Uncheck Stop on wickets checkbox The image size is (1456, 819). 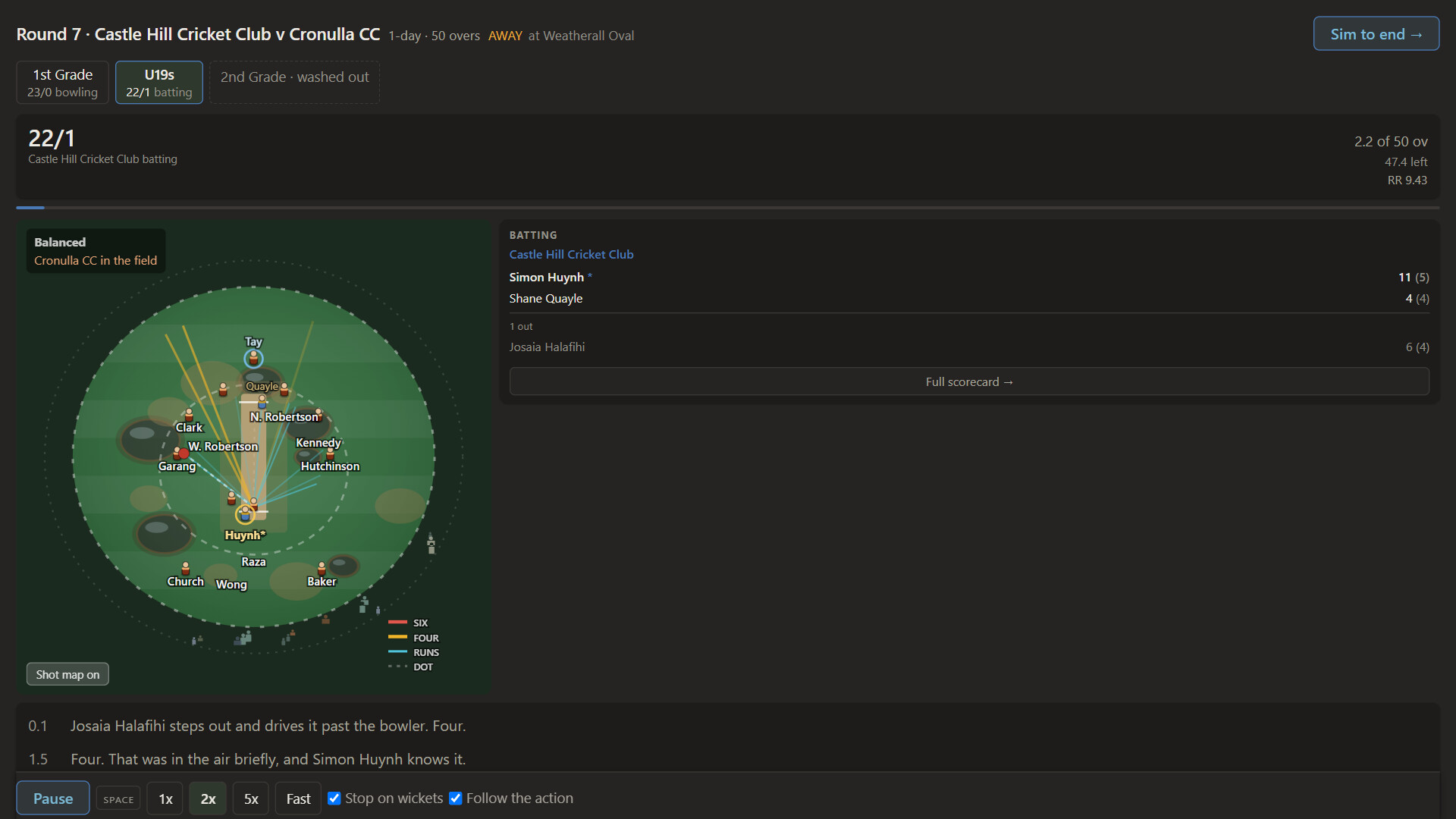click(x=334, y=798)
